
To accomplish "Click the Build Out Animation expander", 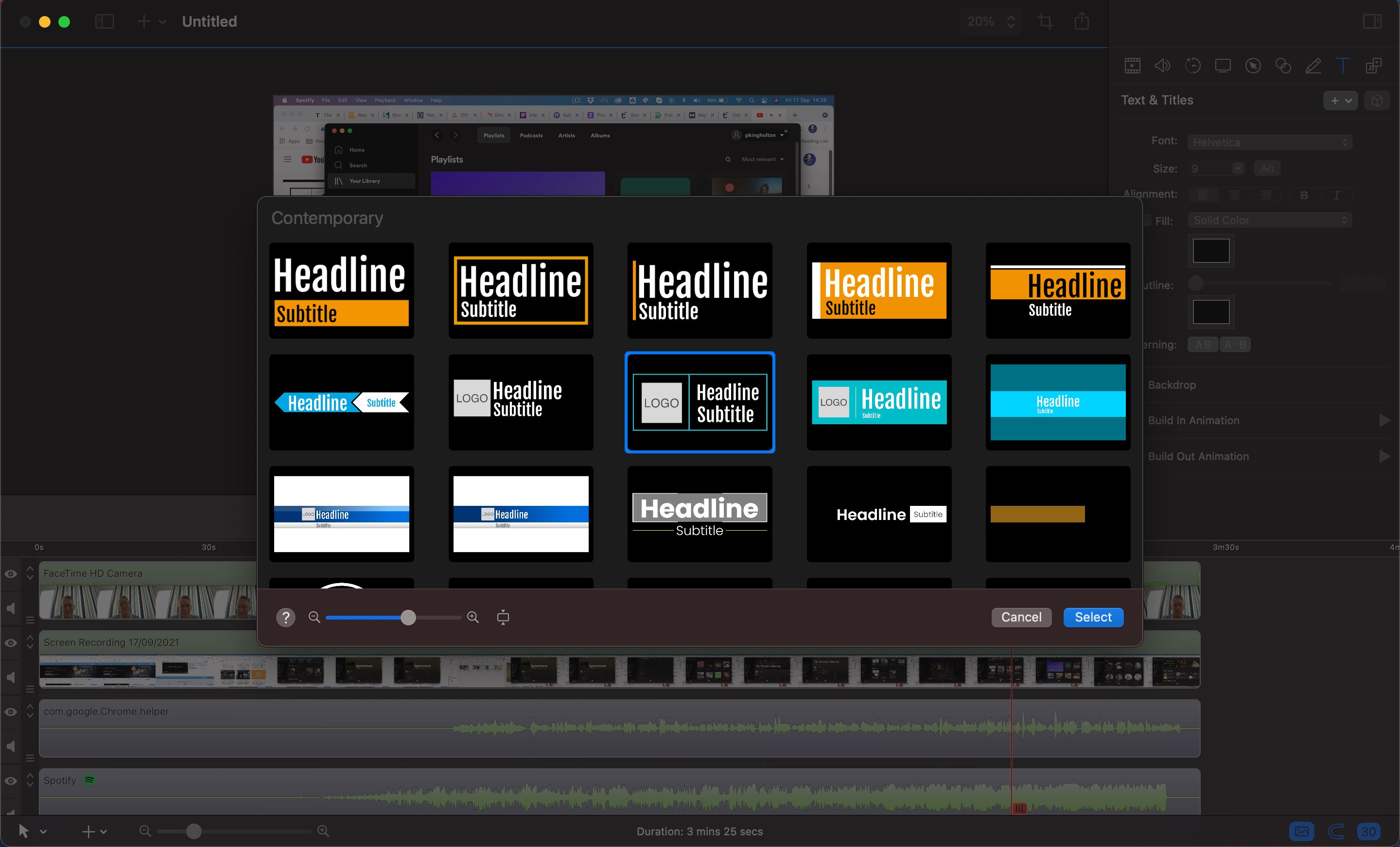I will [1383, 457].
